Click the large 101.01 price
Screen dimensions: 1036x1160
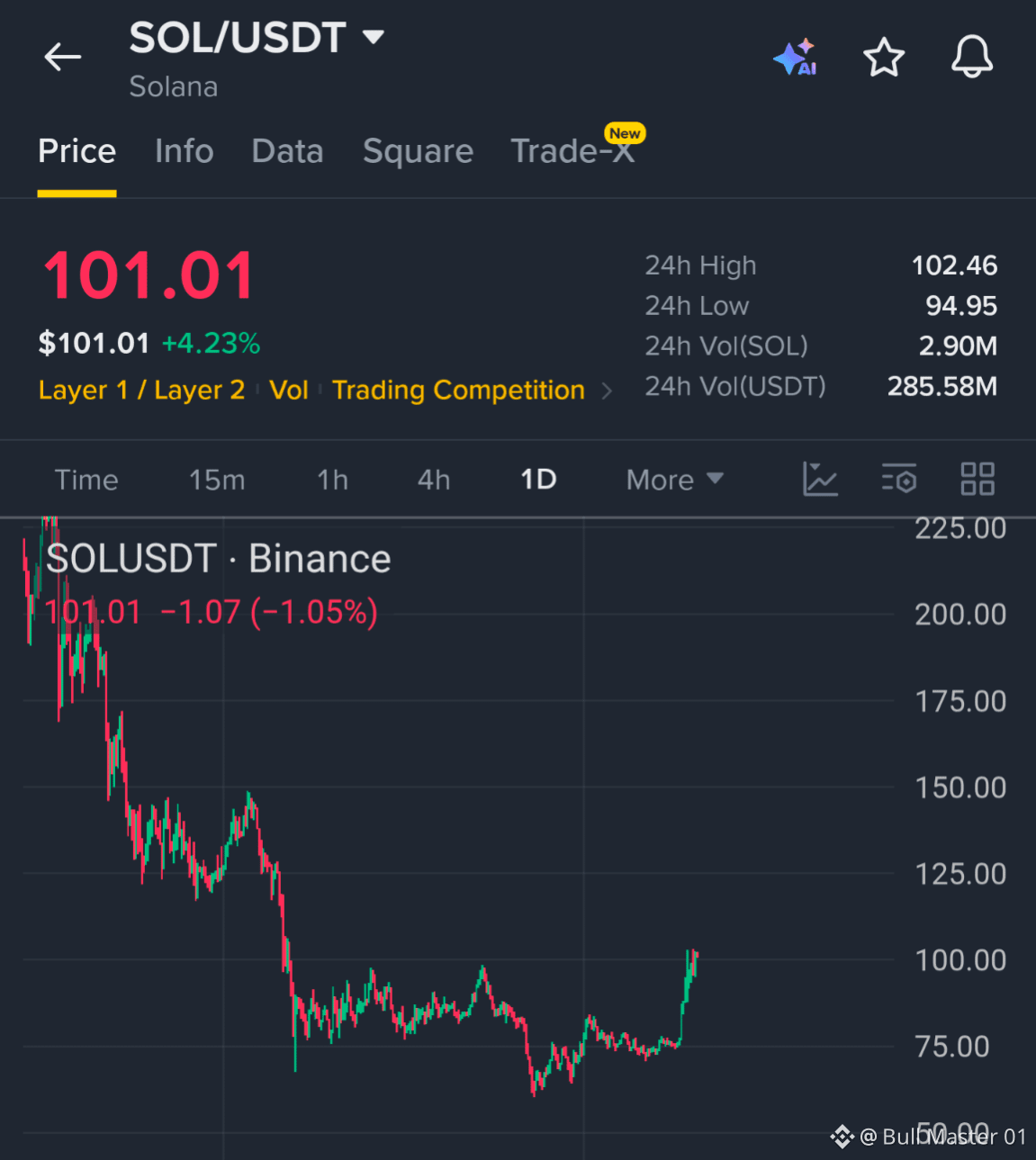pyautogui.click(x=149, y=275)
